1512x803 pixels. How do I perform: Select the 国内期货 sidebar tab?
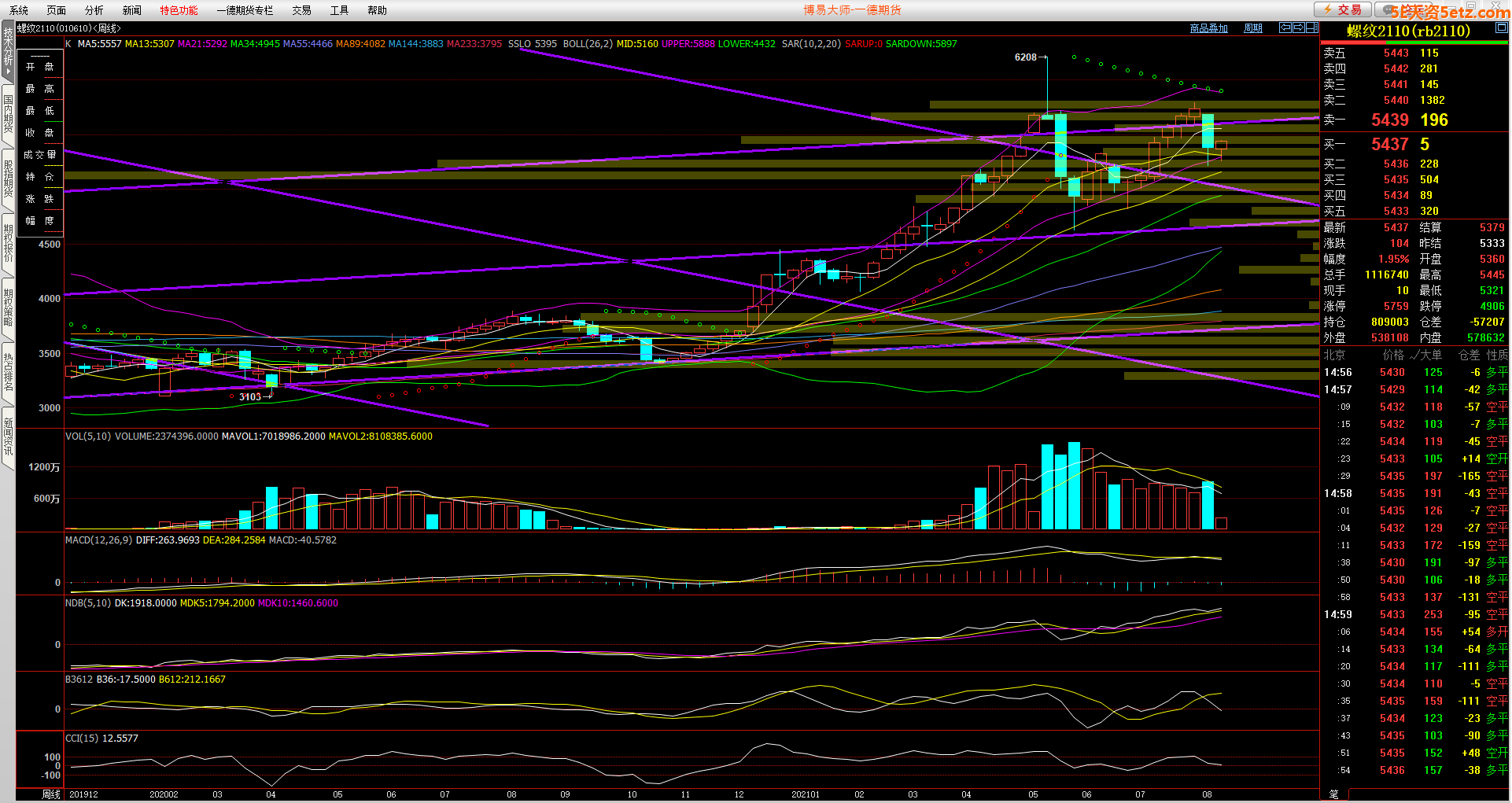click(8, 114)
